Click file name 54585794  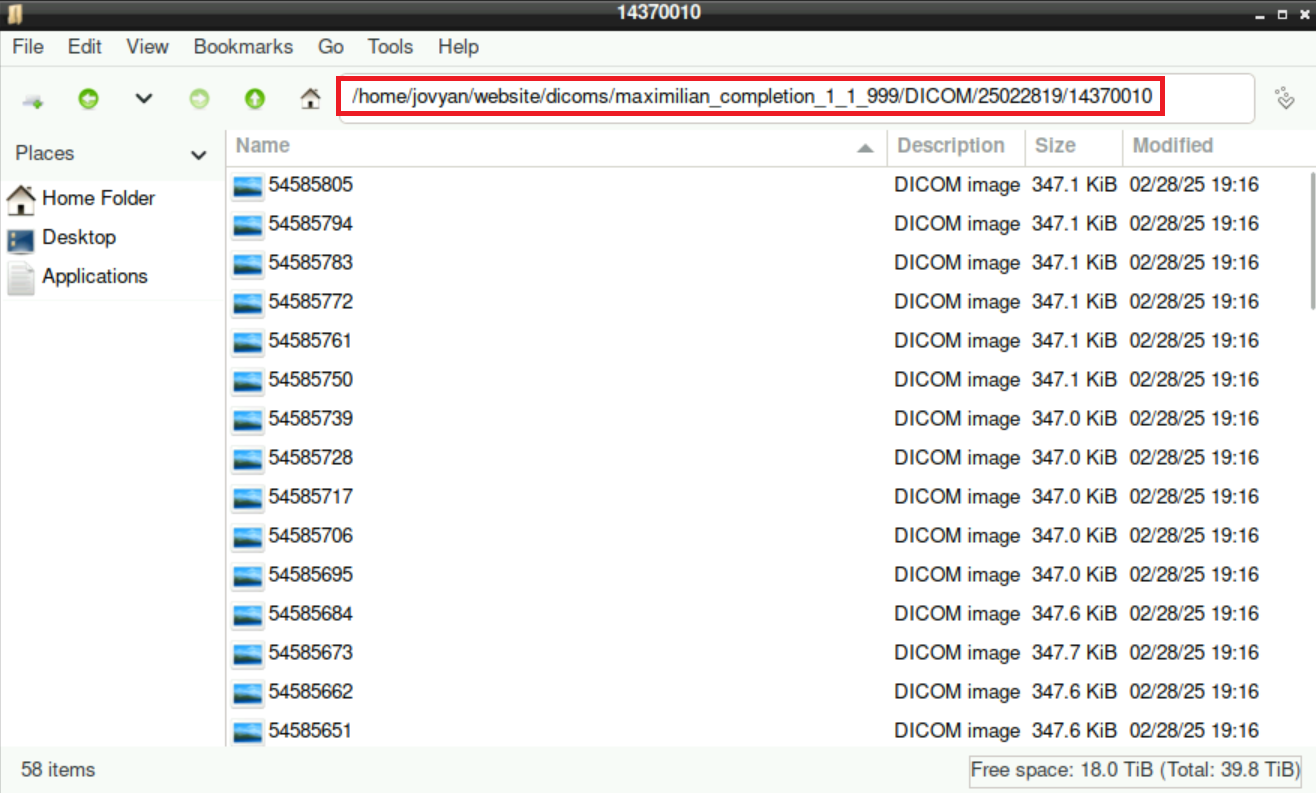click(x=310, y=224)
